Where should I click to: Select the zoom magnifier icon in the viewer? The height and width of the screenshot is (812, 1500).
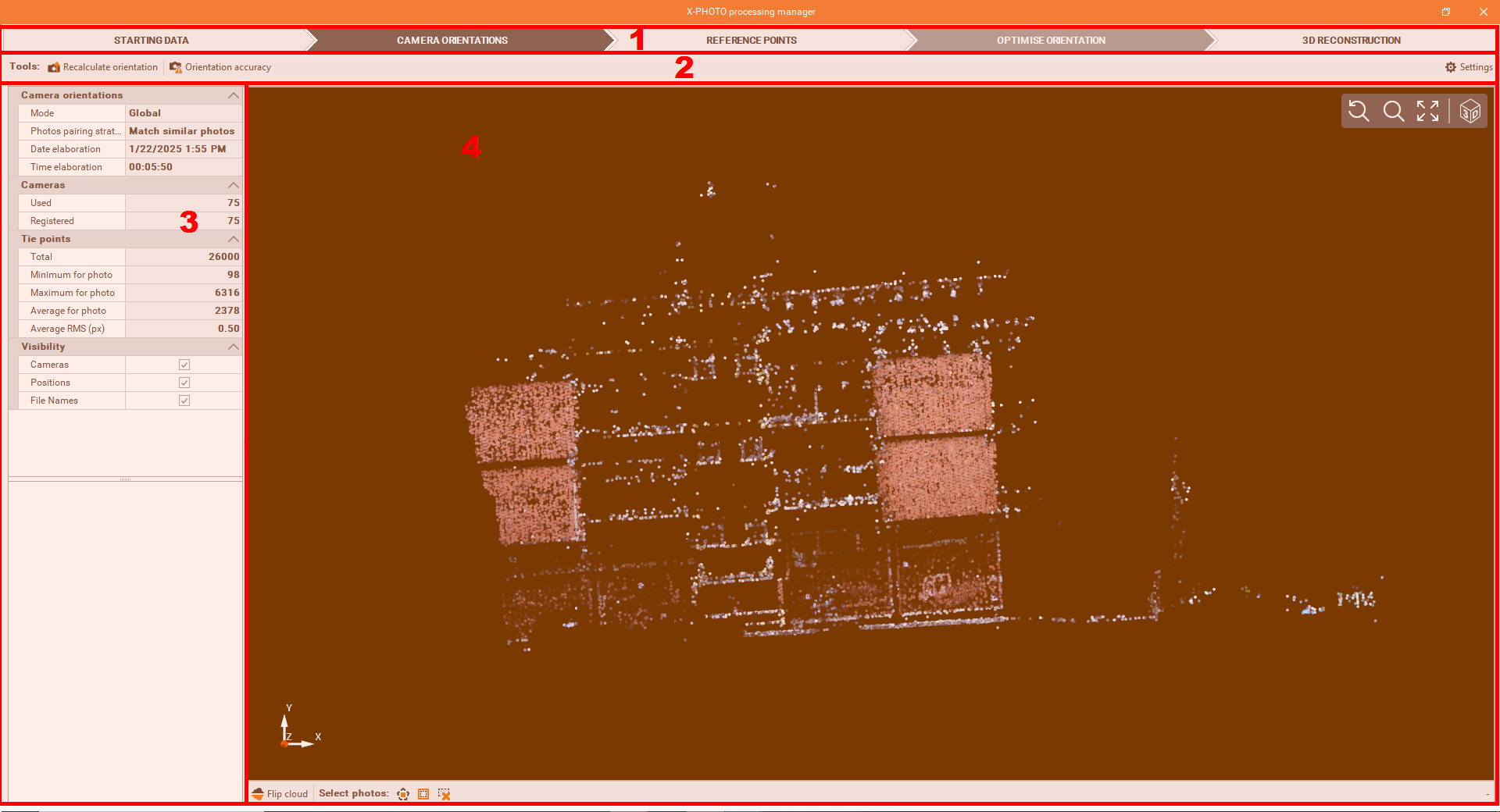[1394, 111]
